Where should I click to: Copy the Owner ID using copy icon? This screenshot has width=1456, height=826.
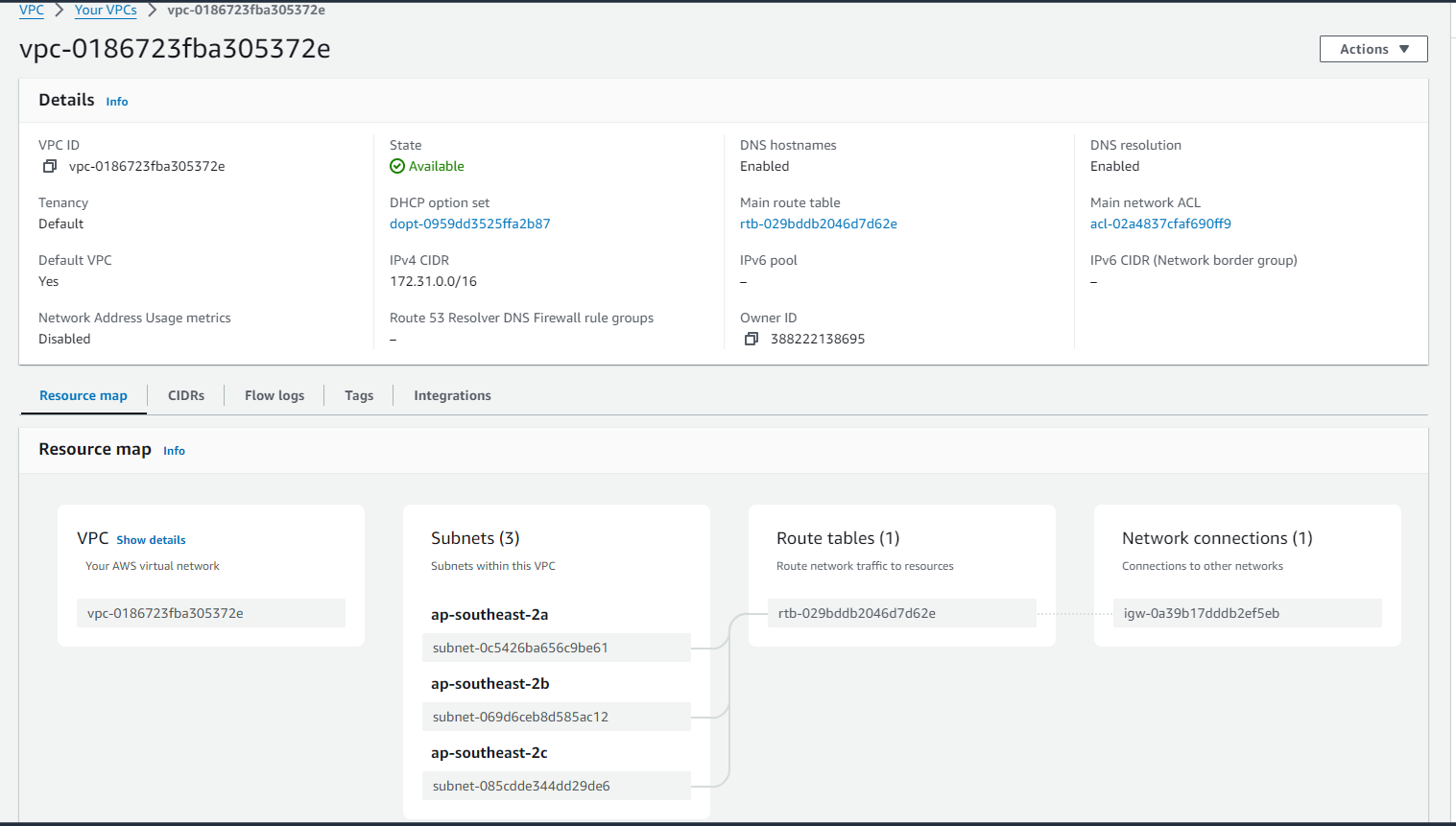[752, 340]
